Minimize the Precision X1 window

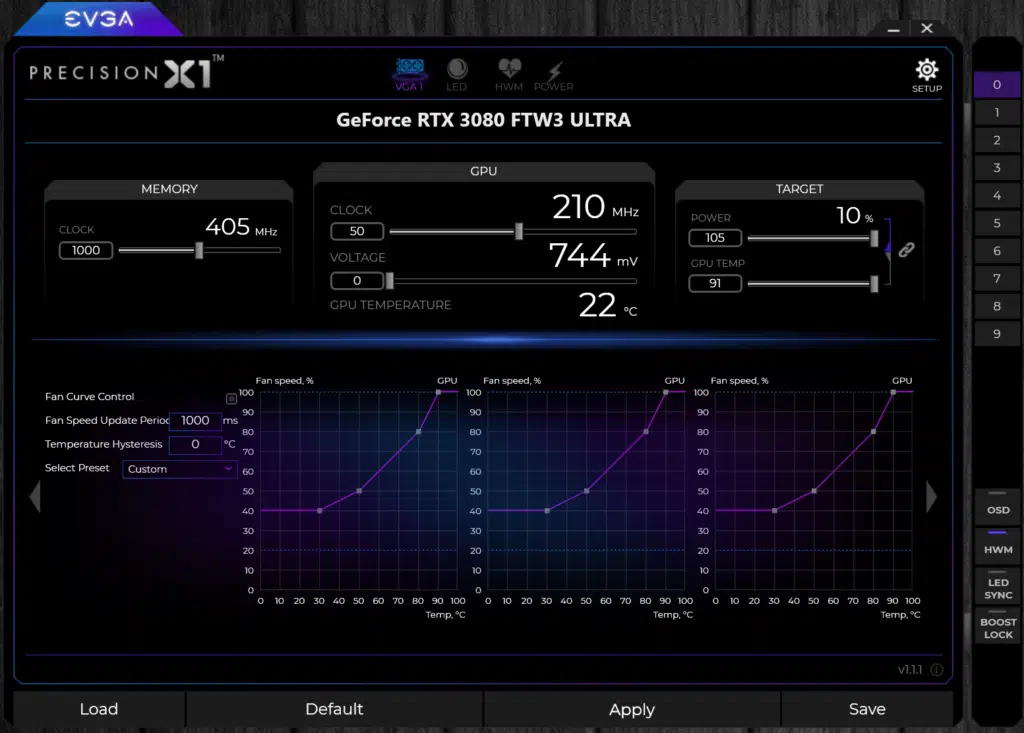coord(893,29)
